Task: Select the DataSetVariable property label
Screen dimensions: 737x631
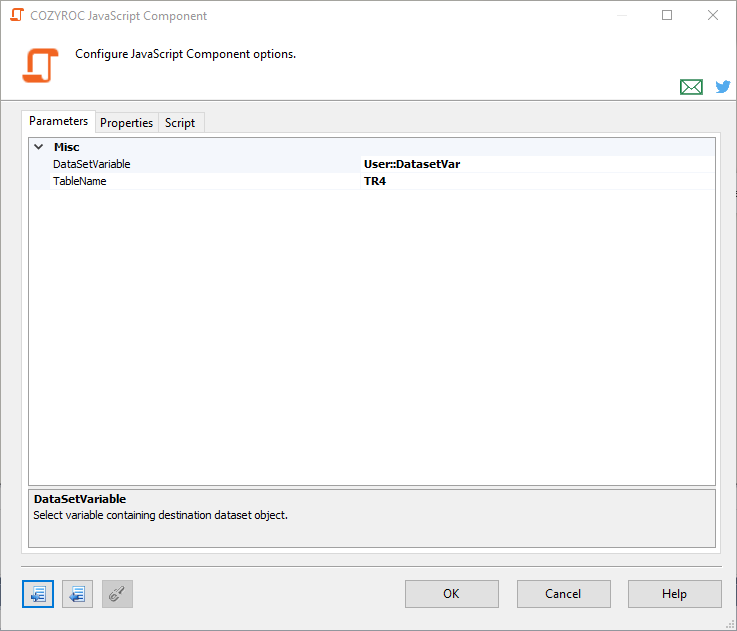Action: coord(92,164)
